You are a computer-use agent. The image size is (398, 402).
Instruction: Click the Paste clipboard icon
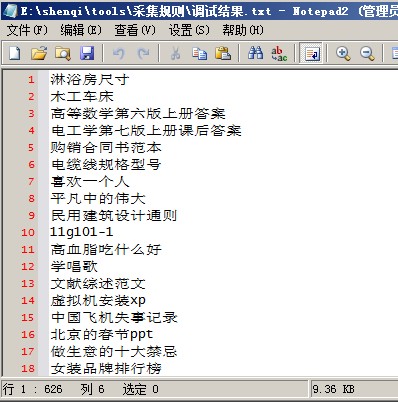pyautogui.click(x=223, y=53)
